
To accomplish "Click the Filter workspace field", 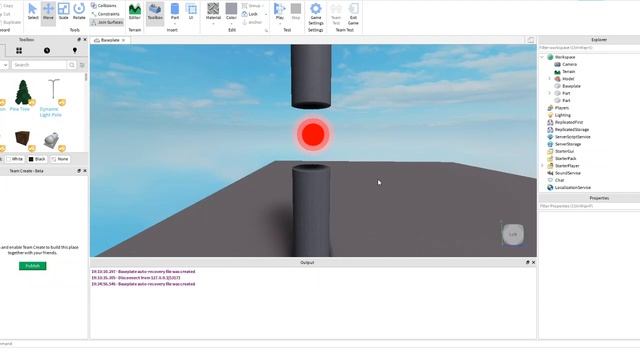I will (x=589, y=48).
